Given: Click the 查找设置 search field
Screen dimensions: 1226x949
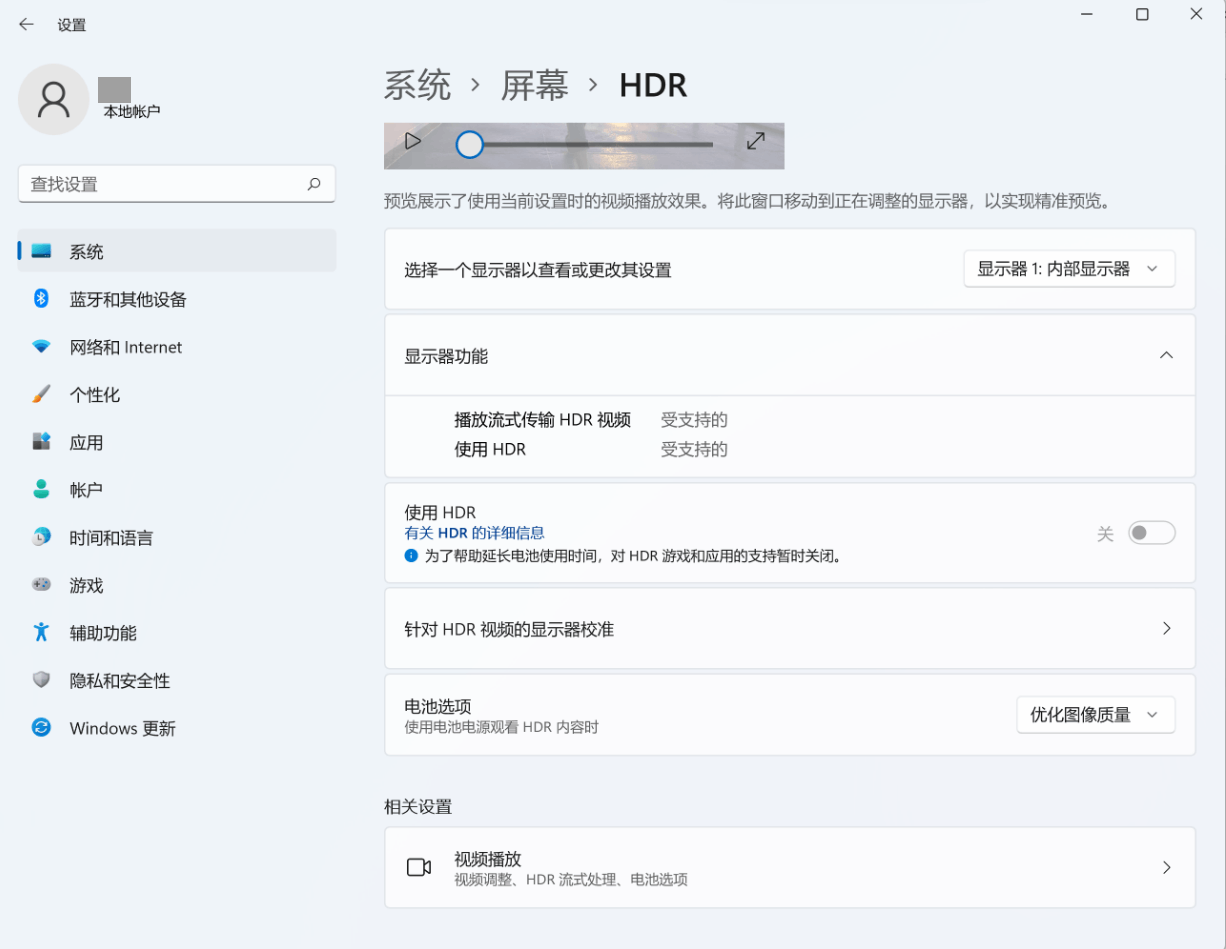Looking at the screenshot, I should (x=177, y=184).
